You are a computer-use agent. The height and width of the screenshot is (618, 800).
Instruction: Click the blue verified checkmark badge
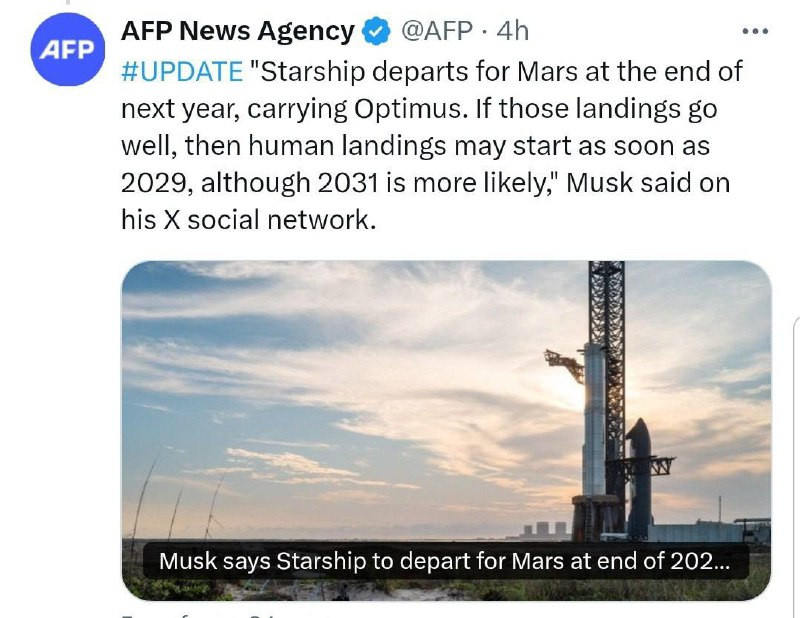pos(376,32)
